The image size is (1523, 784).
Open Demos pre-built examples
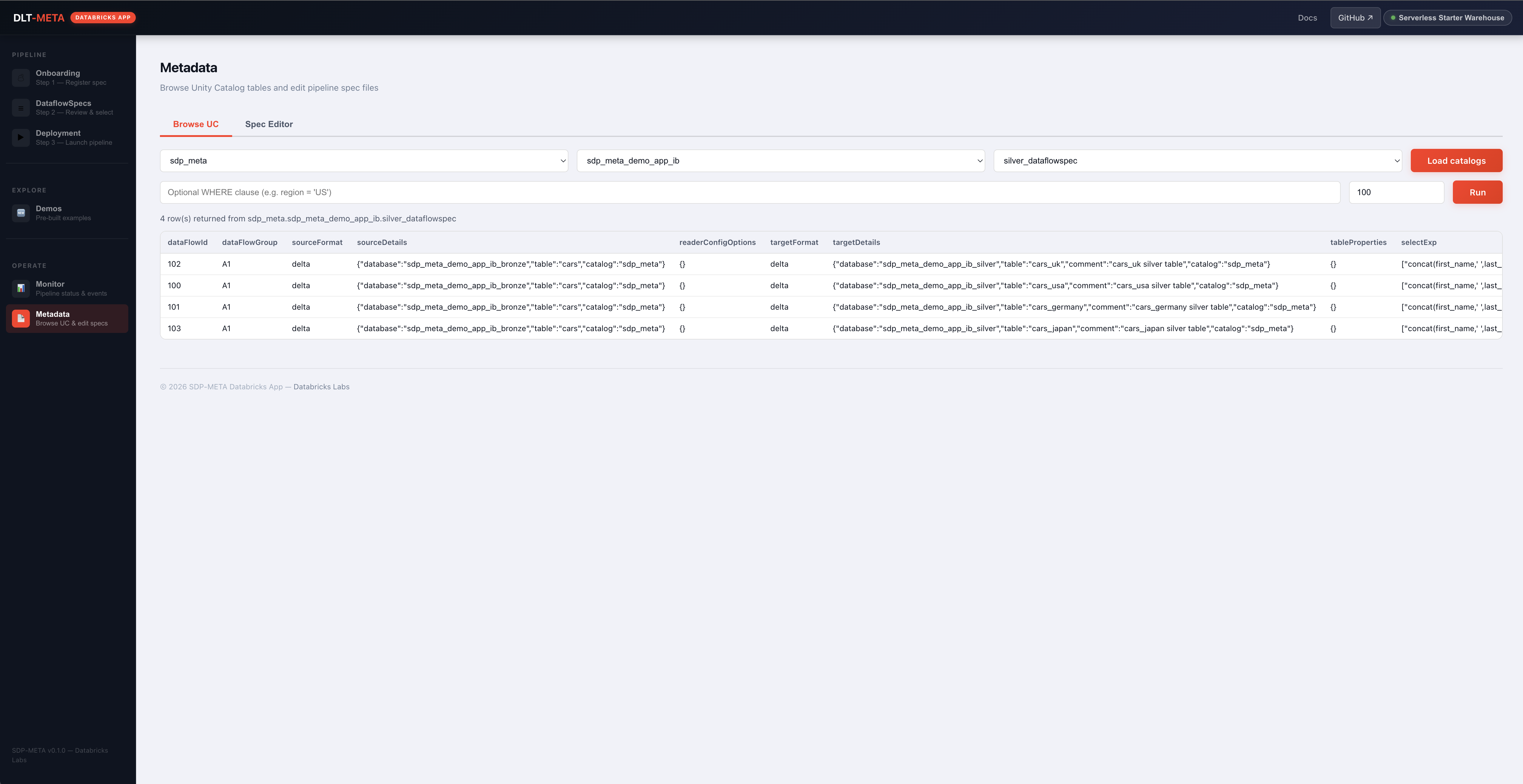pos(67,213)
